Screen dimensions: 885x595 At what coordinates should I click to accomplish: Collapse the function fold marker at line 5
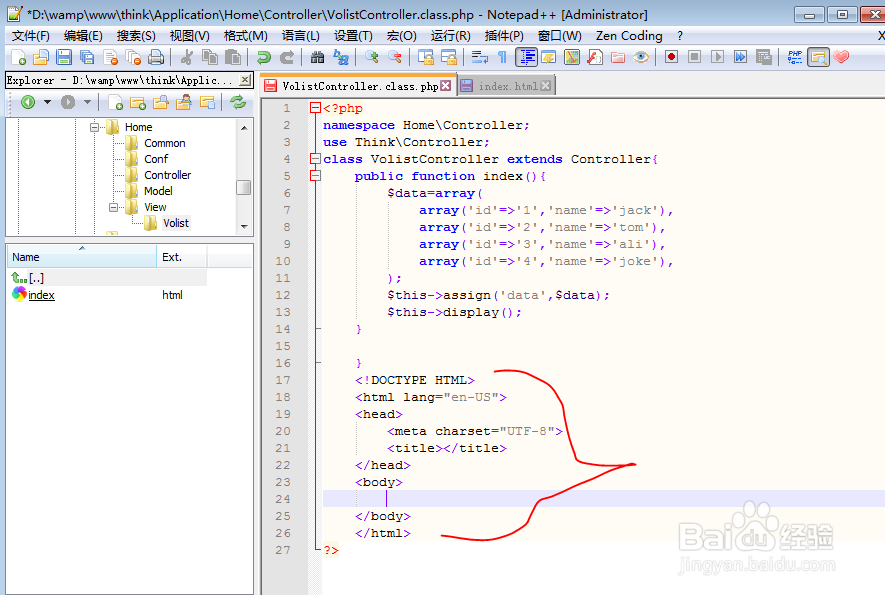[x=316, y=176]
